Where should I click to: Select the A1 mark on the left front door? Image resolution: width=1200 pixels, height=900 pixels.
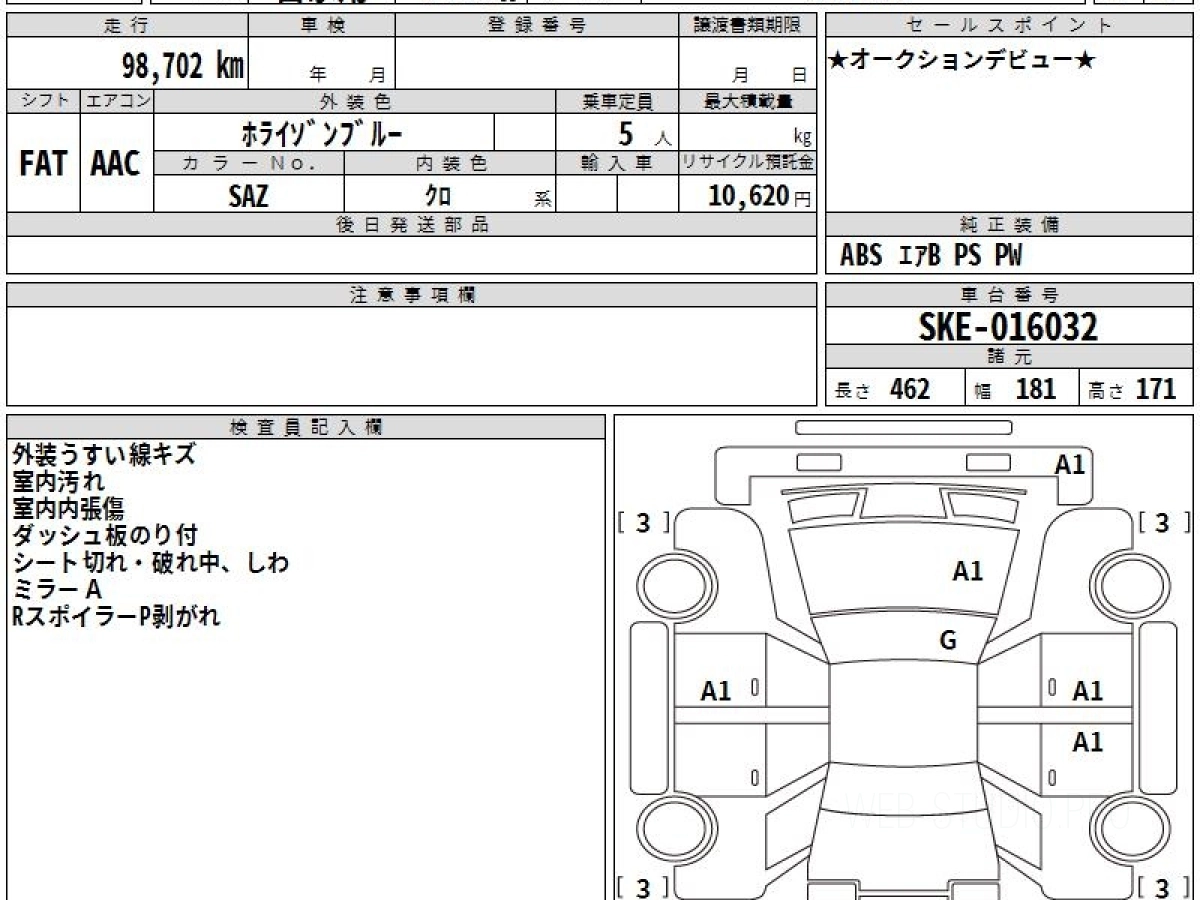[716, 691]
